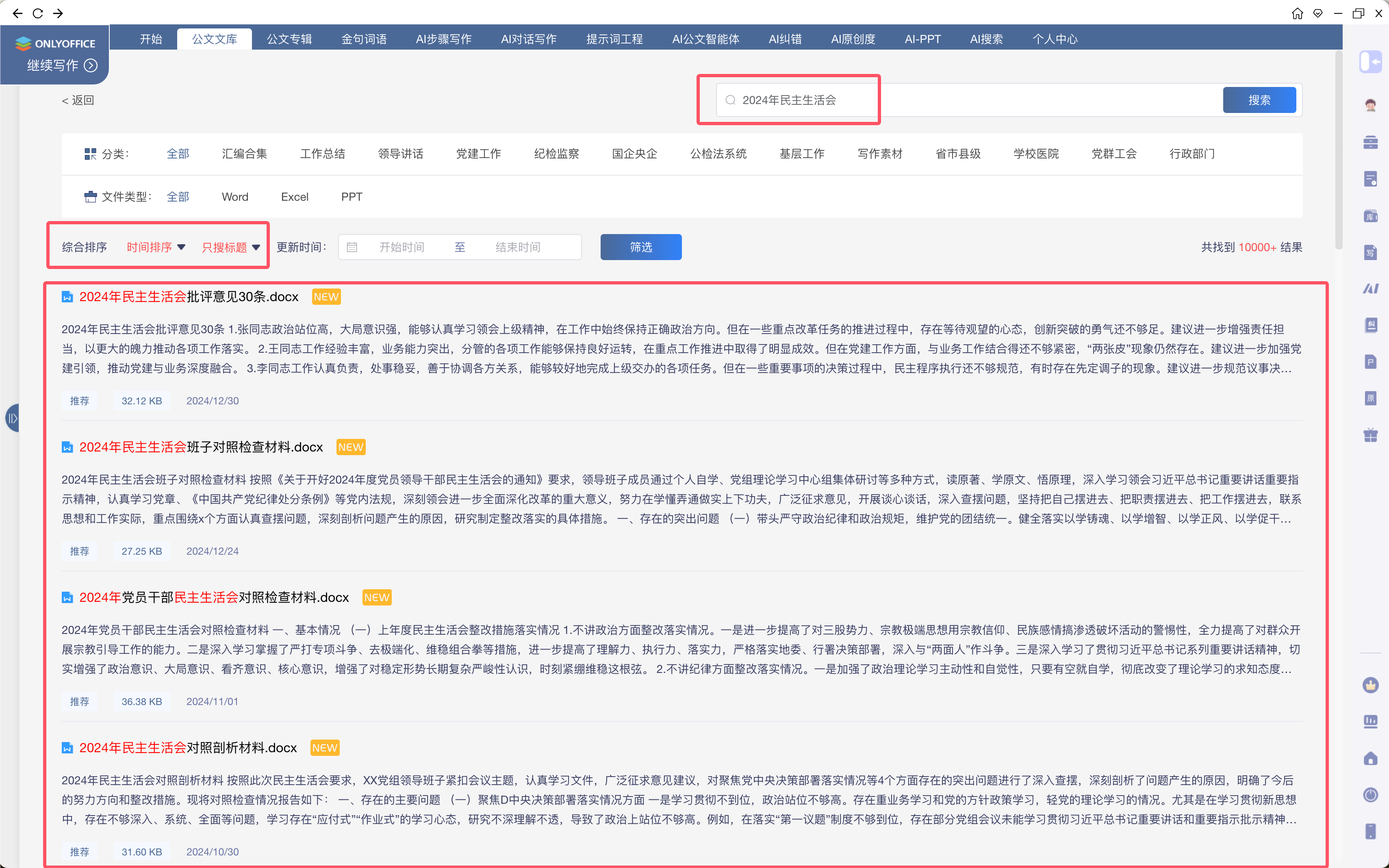The image size is (1389, 868).
Task: Click the AI icon in the right sidebar
Action: [x=1371, y=289]
